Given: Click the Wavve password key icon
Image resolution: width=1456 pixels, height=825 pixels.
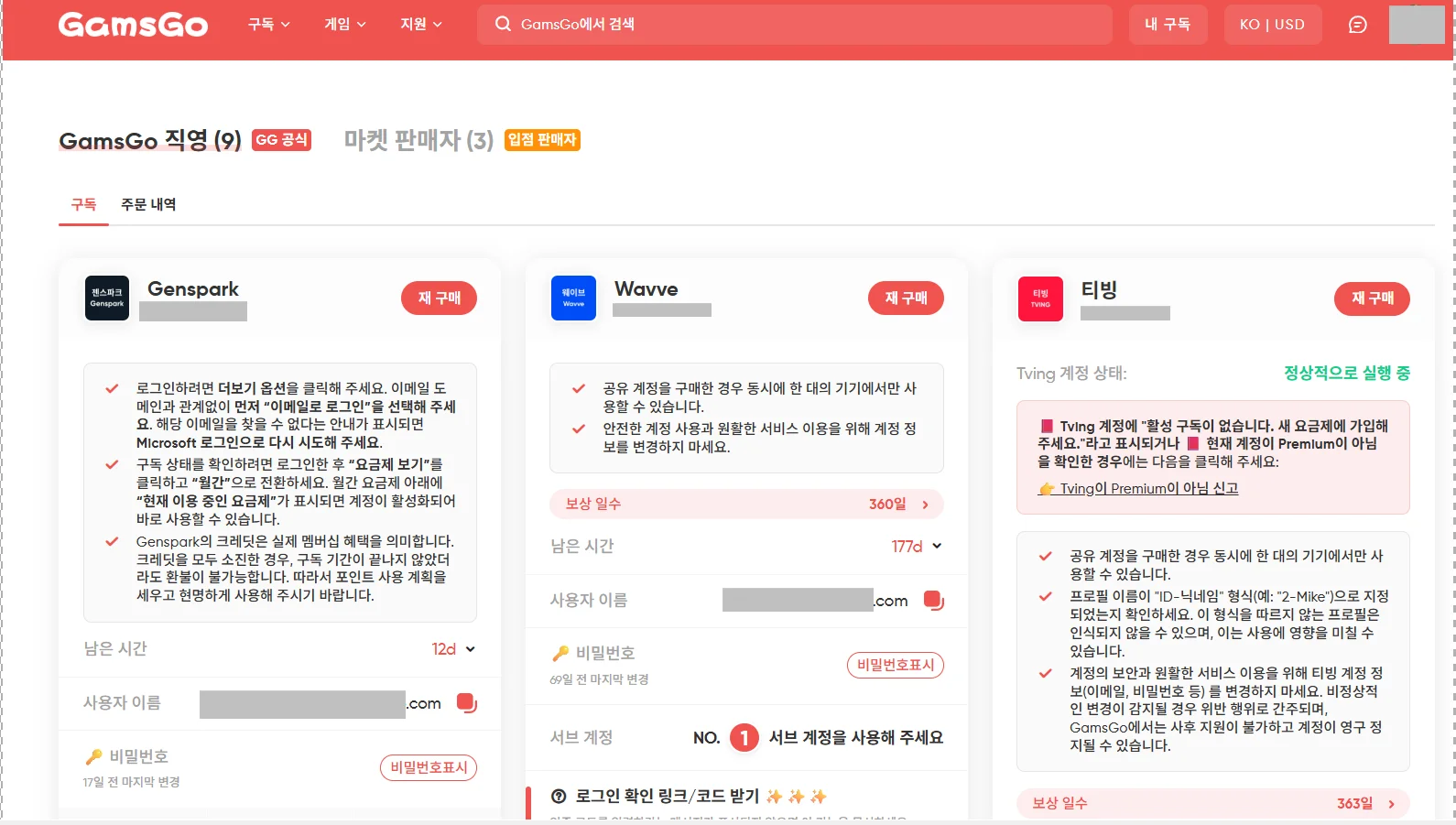Looking at the screenshot, I should pos(560,654).
